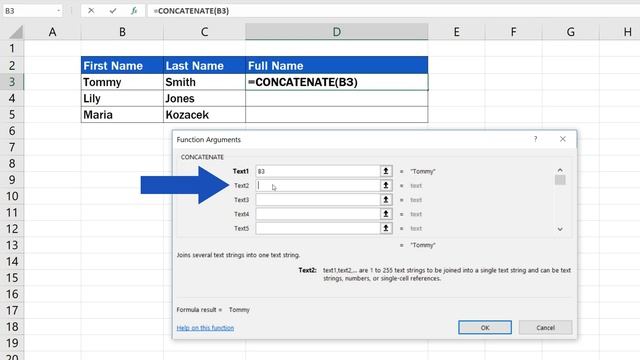Click inside the Text2 input field
Viewport: 640px width, 360px height.
(318, 185)
